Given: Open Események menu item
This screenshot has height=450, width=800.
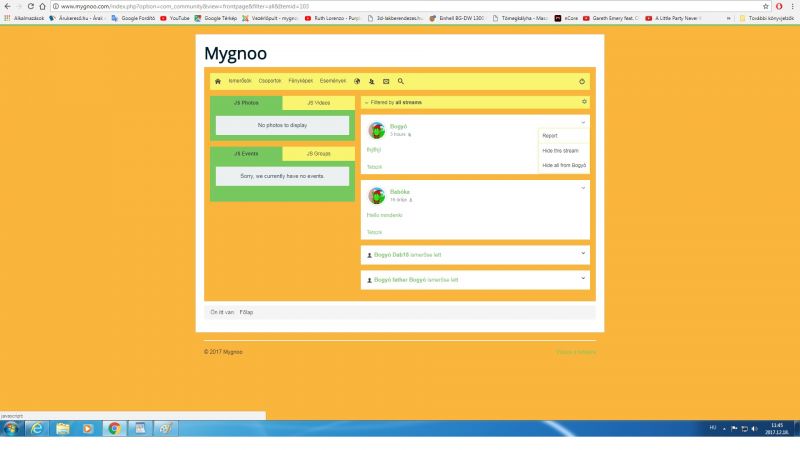Looking at the screenshot, I should pos(333,81).
